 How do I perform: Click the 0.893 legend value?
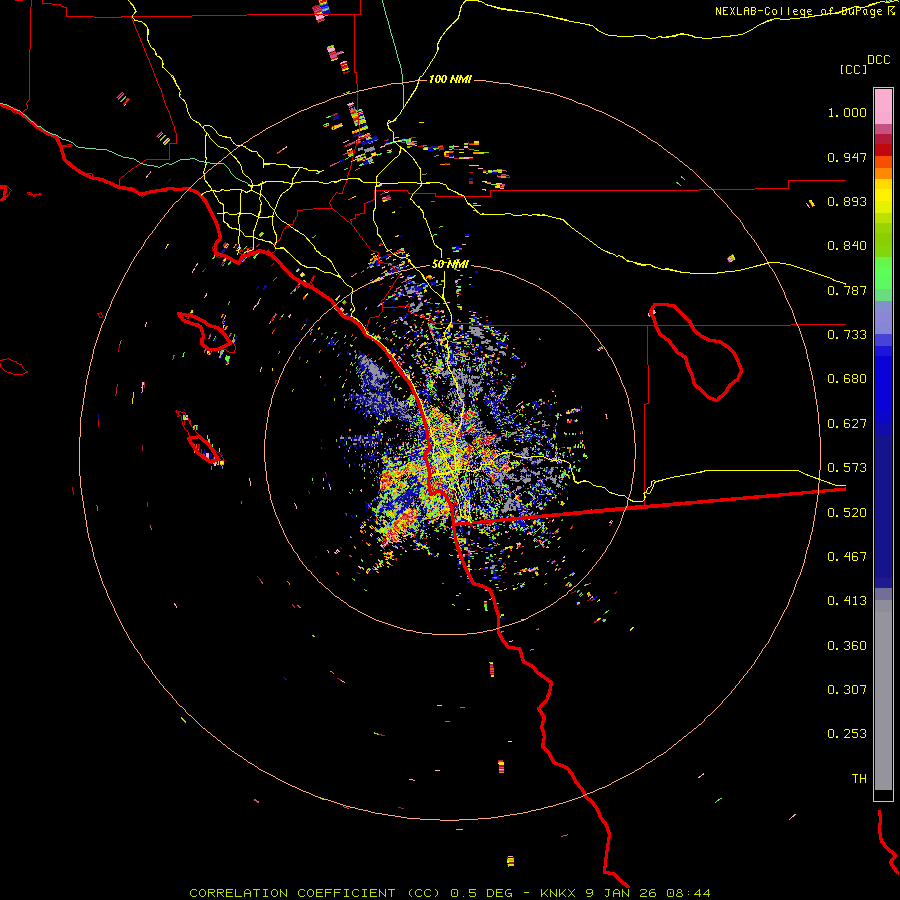(x=847, y=201)
